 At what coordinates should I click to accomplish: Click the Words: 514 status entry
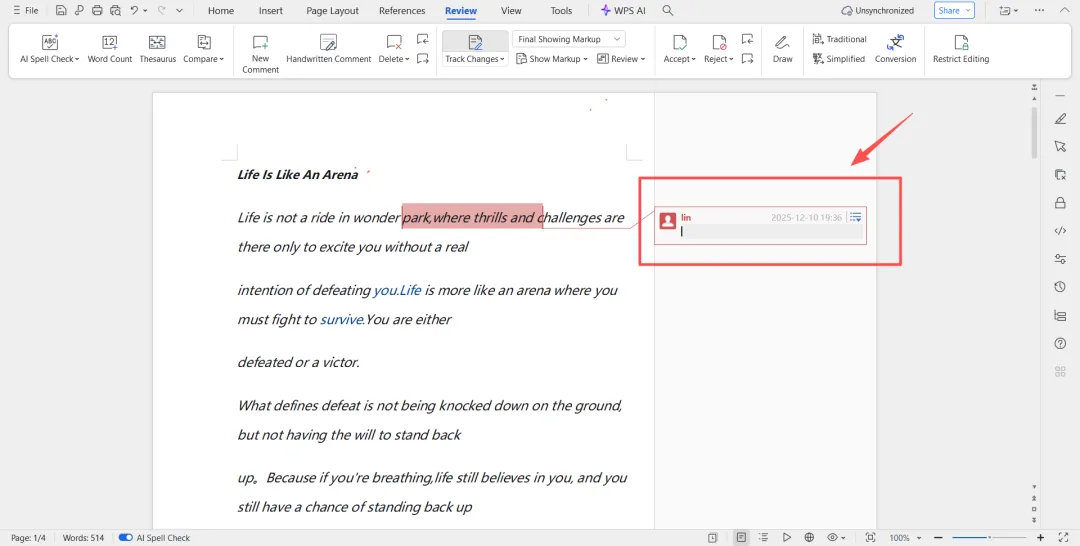point(83,538)
